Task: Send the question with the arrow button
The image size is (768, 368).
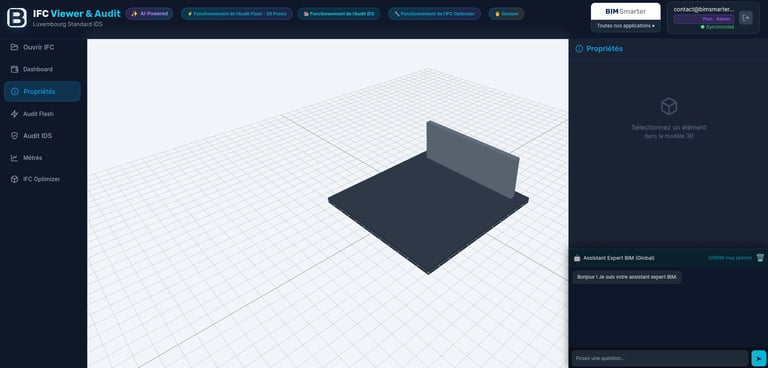Action: click(759, 358)
